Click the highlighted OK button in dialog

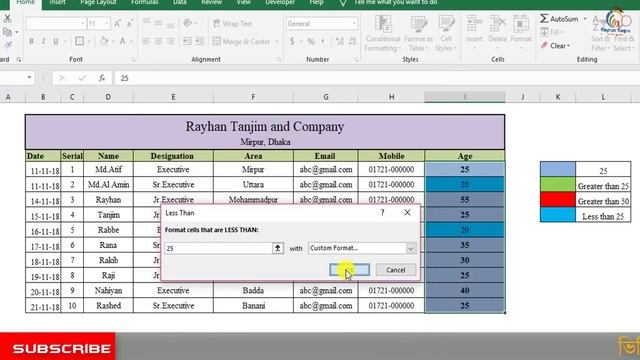point(350,270)
